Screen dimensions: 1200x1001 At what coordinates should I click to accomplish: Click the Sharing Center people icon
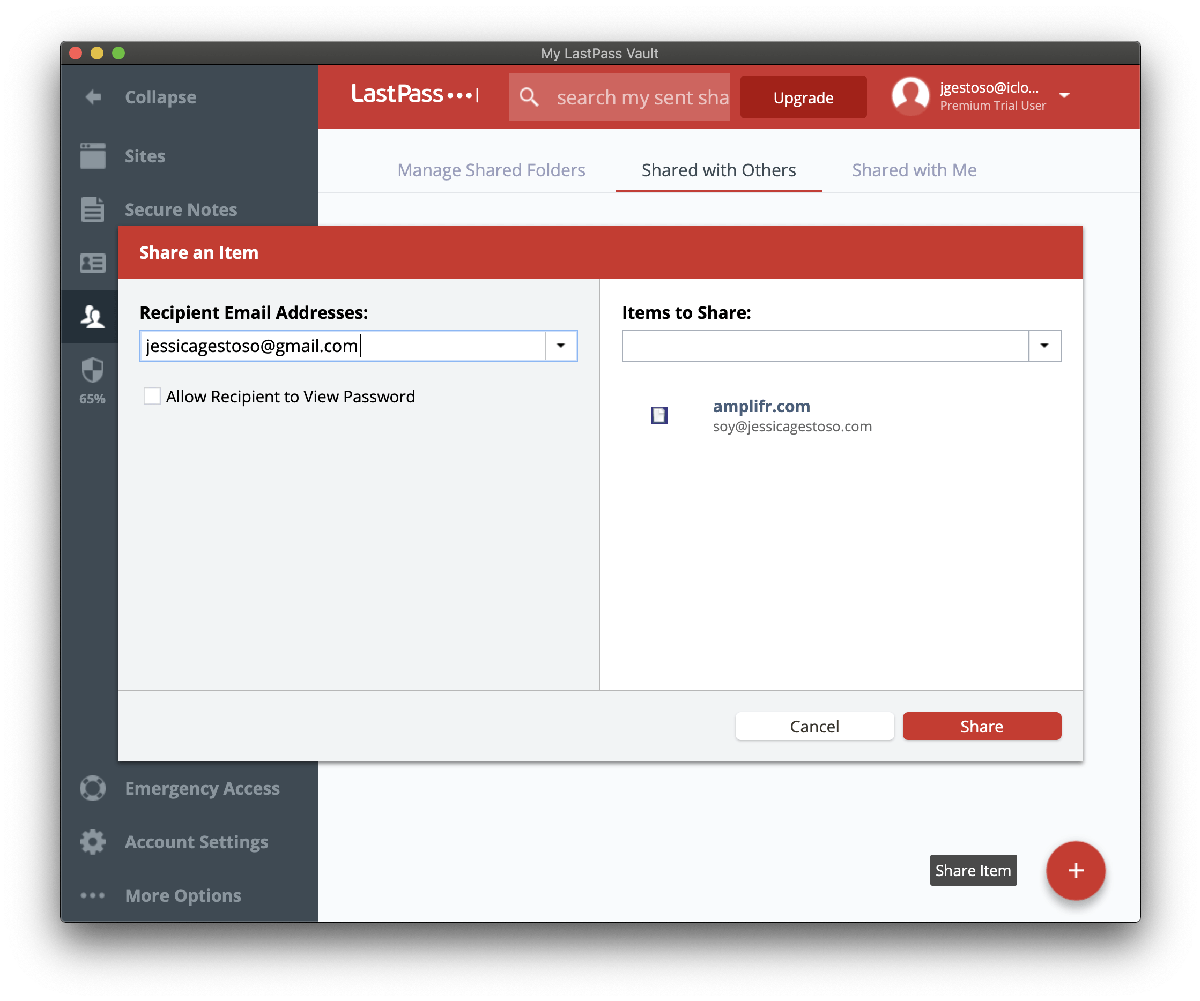92,316
